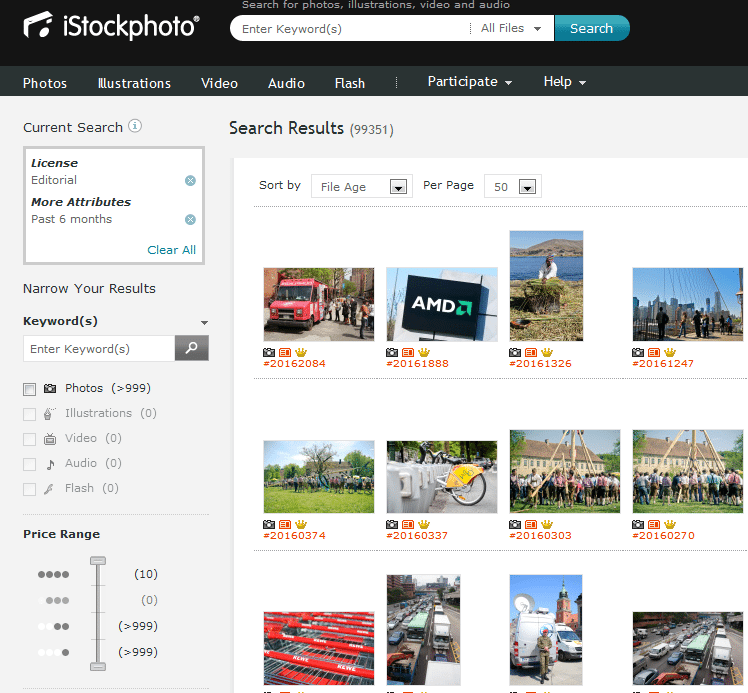
Task: Click the keyword magnifier search button
Action: tap(192, 348)
